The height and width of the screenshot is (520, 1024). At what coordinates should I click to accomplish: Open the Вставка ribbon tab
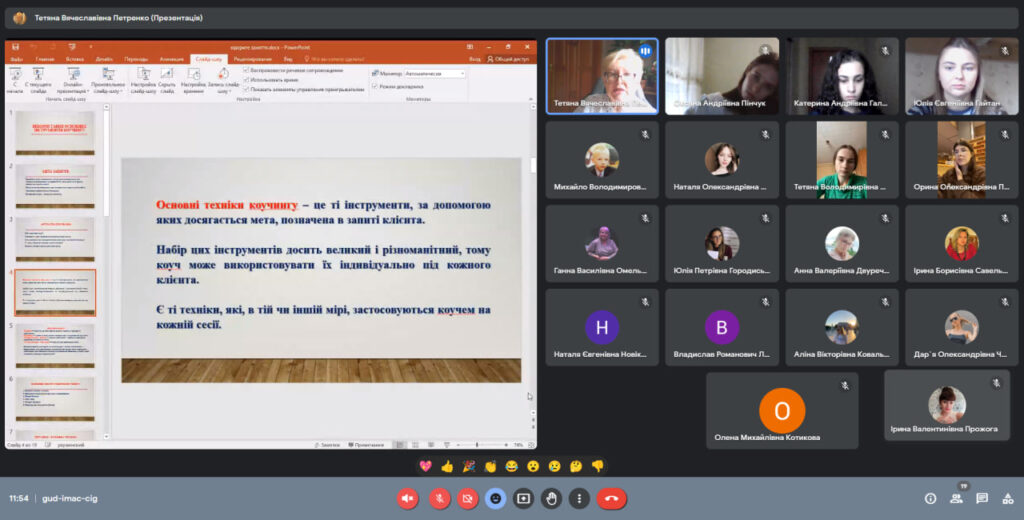point(74,59)
